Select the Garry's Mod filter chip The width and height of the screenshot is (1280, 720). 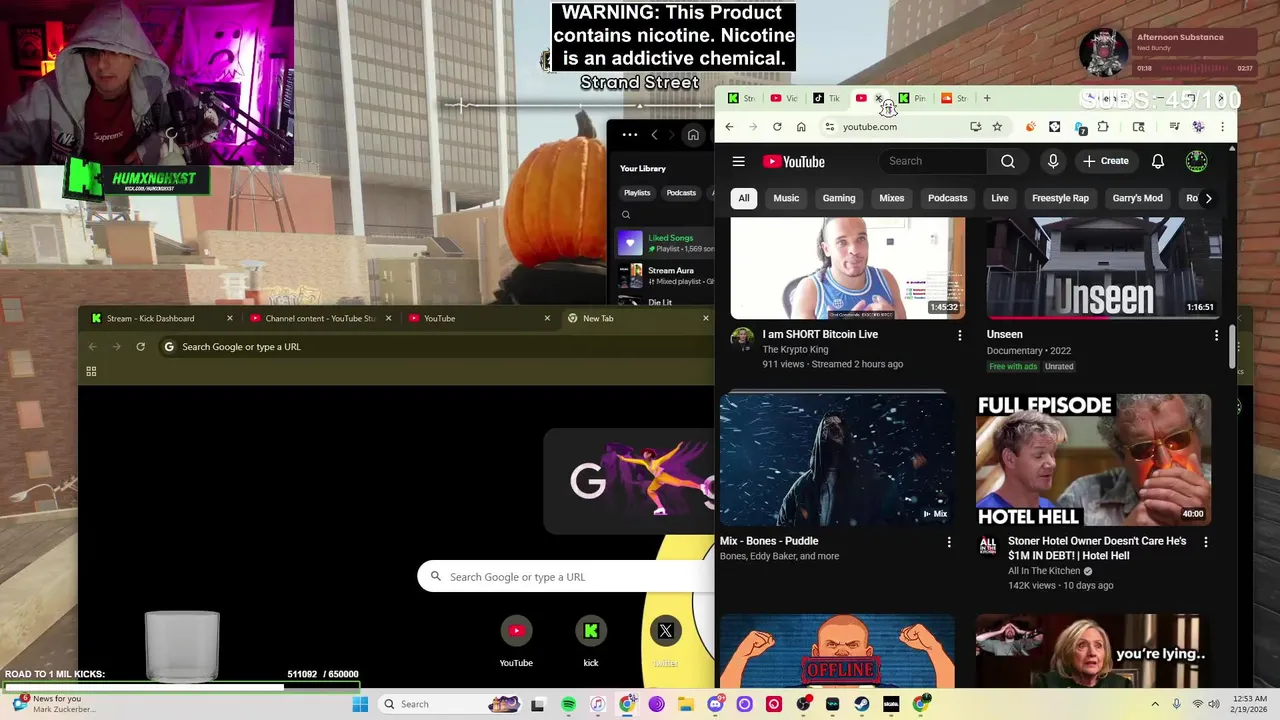click(x=1138, y=198)
